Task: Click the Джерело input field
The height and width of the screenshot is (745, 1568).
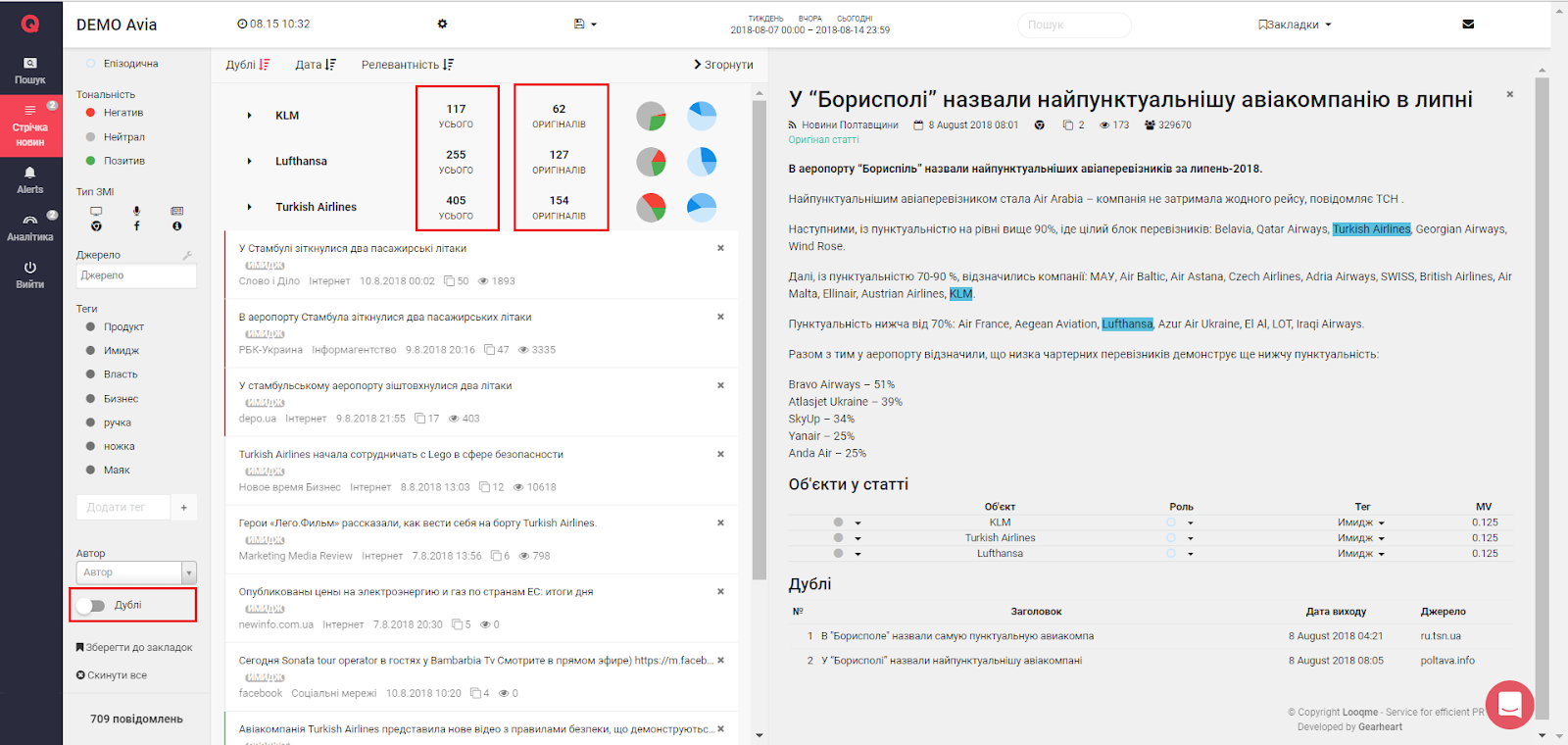Action: 136,276
